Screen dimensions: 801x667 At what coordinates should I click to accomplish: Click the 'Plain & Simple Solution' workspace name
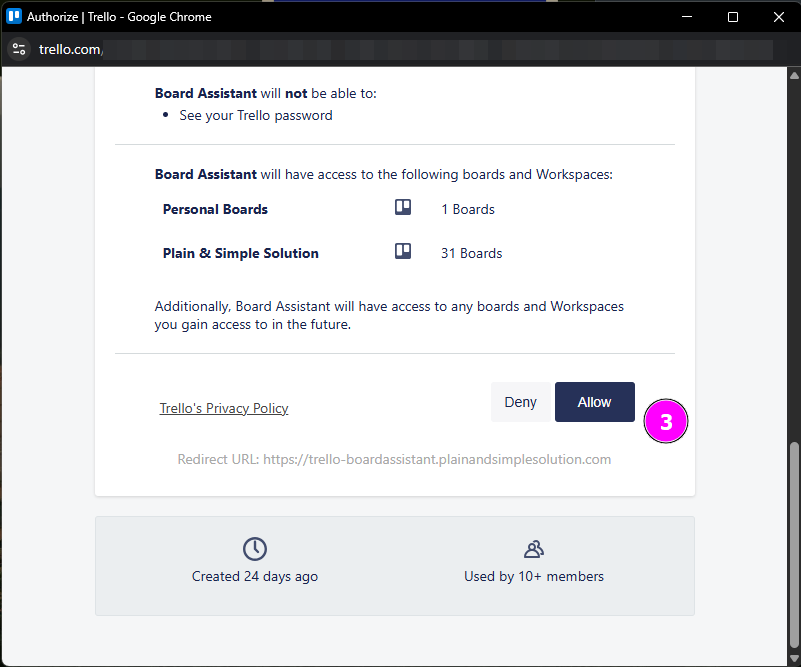click(x=241, y=253)
